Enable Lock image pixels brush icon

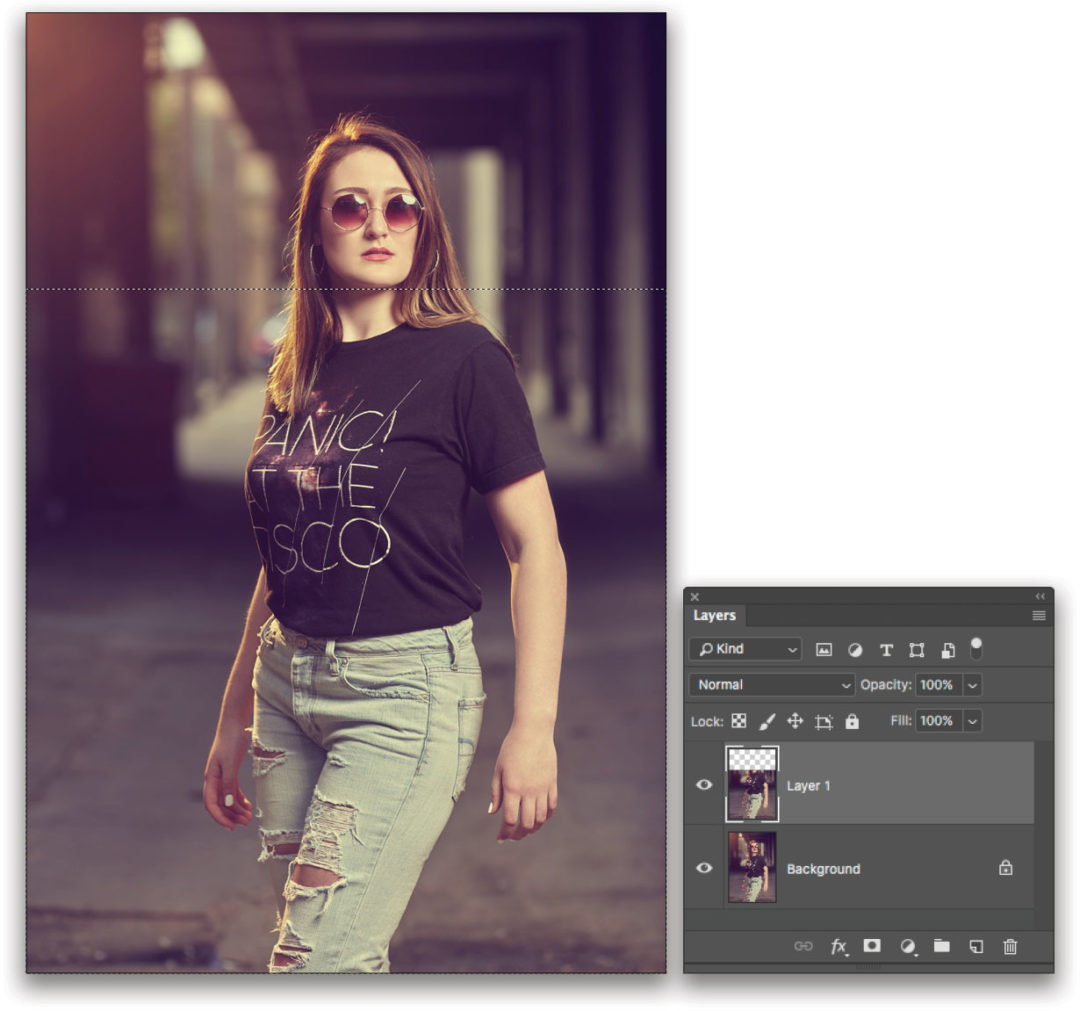tap(765, 721)
